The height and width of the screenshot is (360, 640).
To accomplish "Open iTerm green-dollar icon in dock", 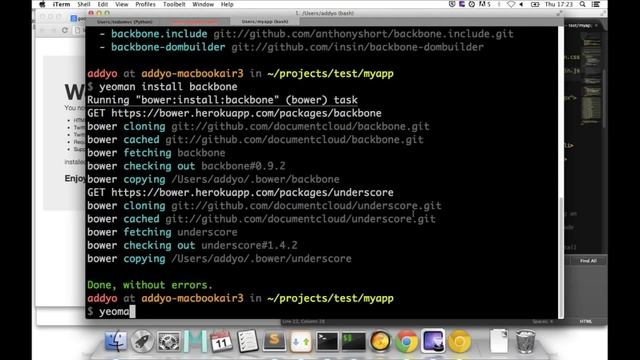I will point(353,341).
